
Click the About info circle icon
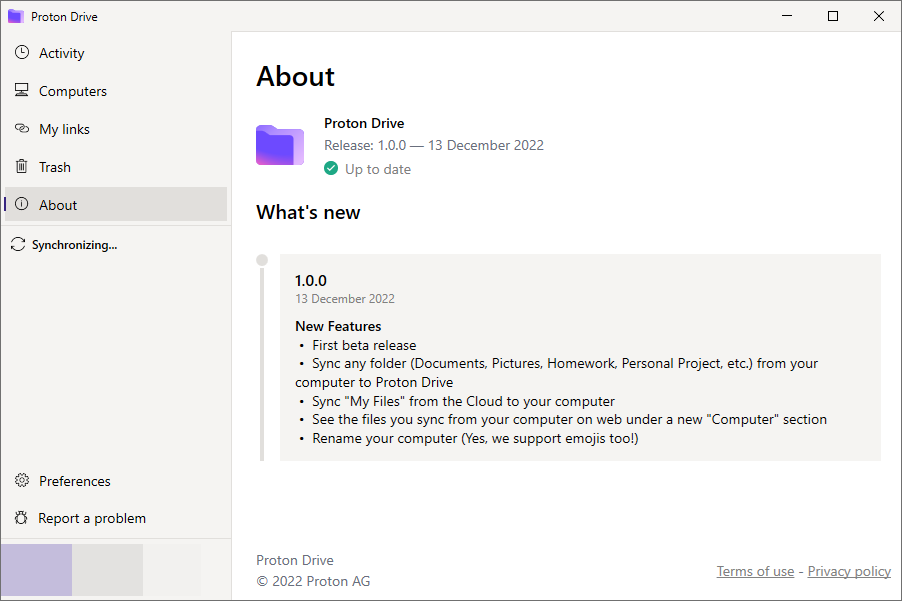pyautogui.click(x=22, y=204)
